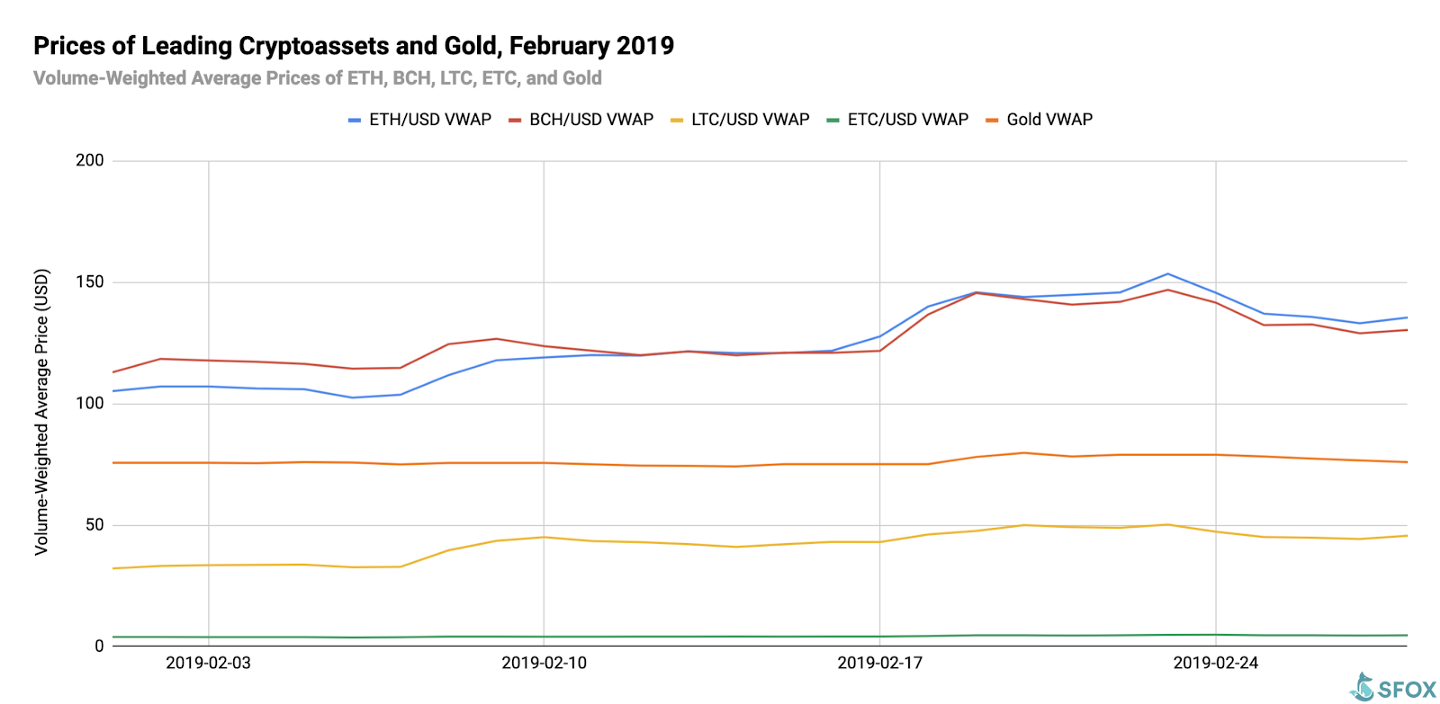Screen dimensions: 1440x704
Task: Click the Volume-Weighted Average Prices subtitle
Action: (x=317, y=77)
